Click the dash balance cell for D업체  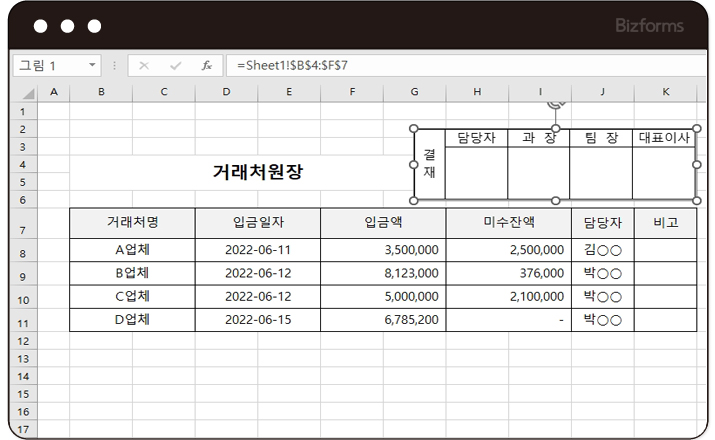509,320
